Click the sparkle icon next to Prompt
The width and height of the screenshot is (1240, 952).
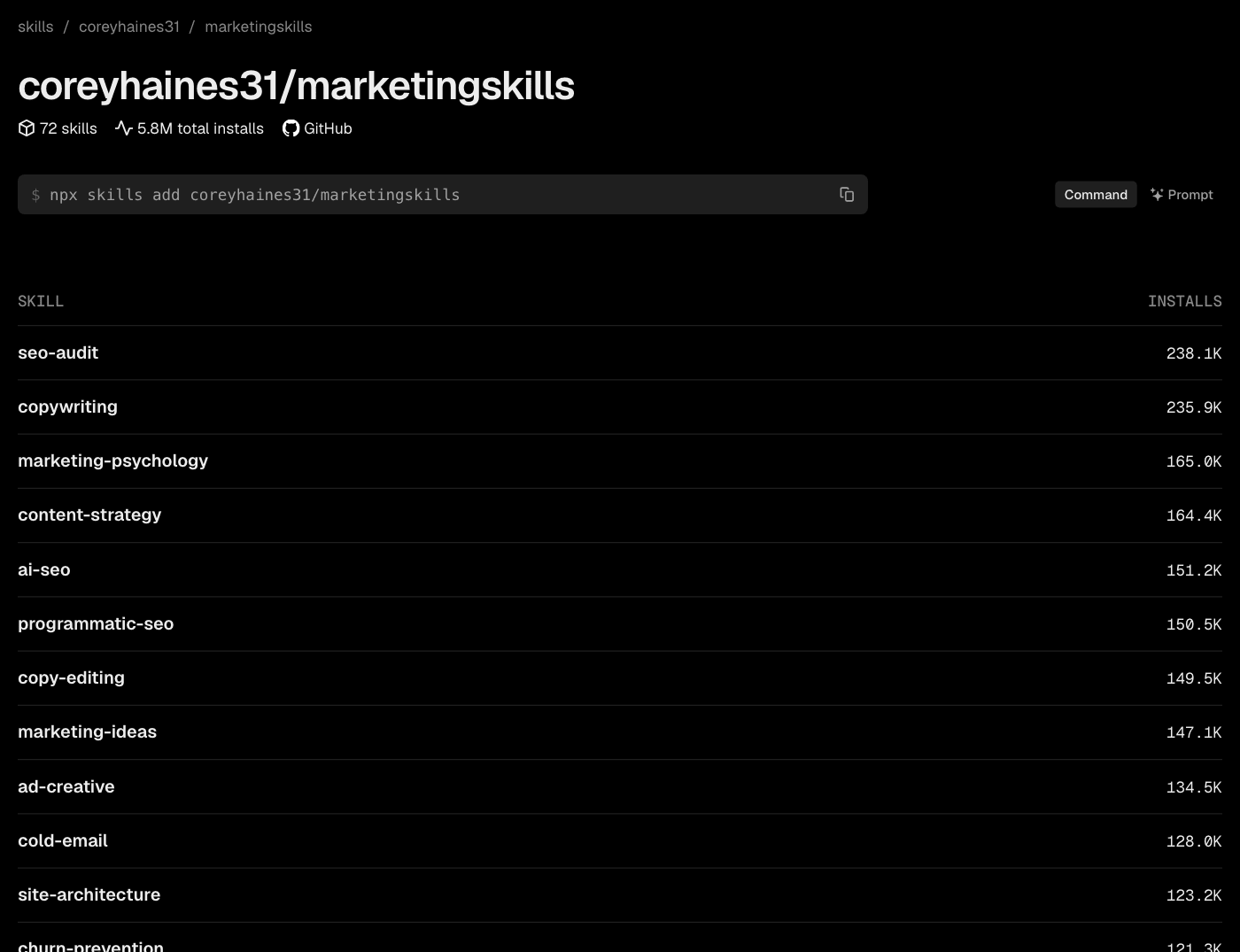pyautogui.click(x=1157, y=195)
